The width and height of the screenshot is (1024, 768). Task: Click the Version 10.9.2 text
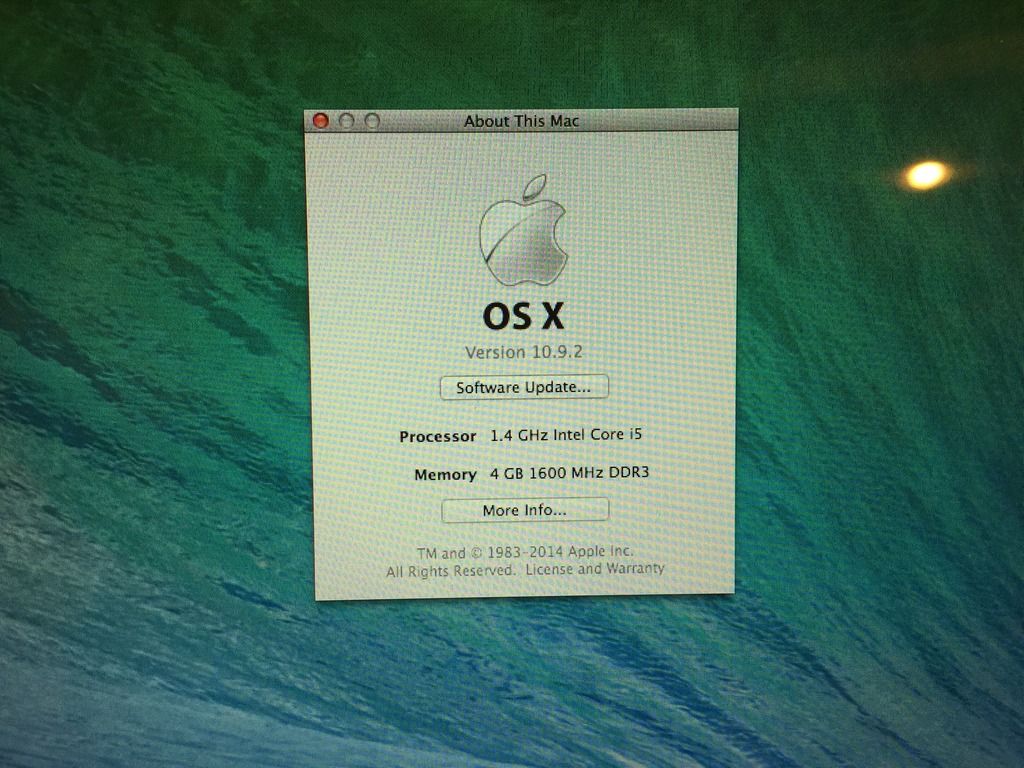524,352
